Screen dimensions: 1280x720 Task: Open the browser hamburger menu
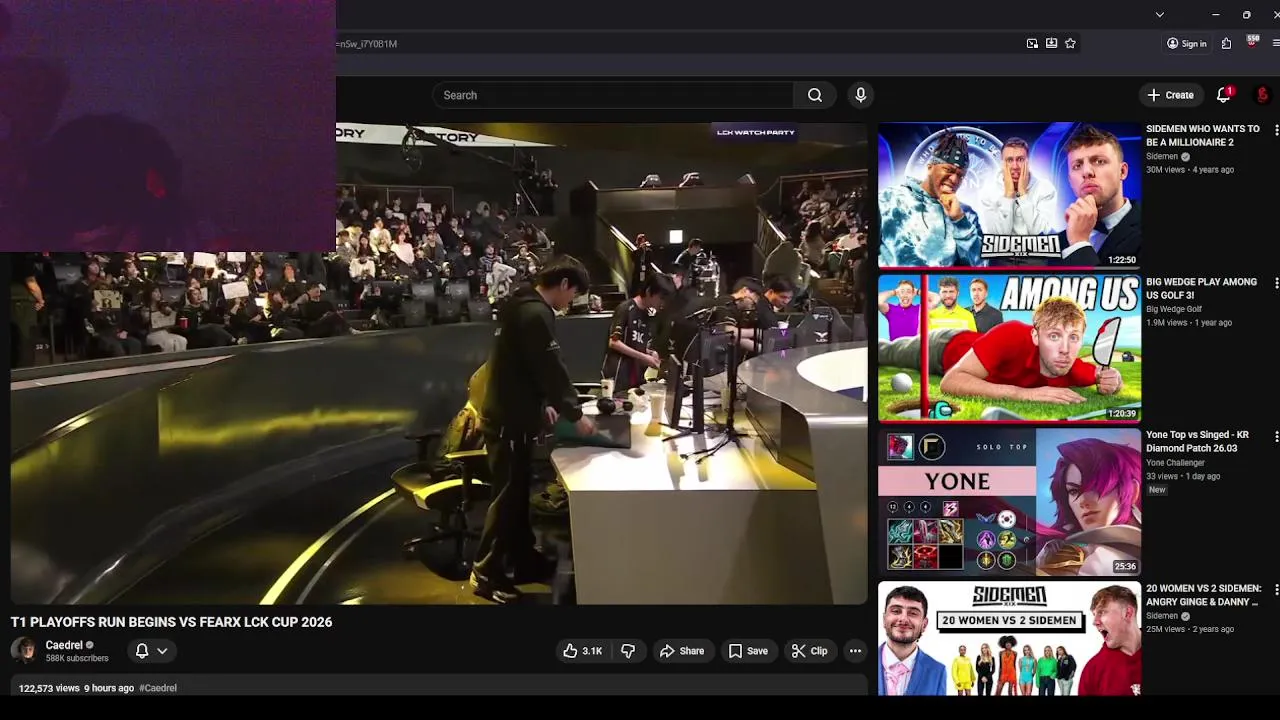point(1276,43)
